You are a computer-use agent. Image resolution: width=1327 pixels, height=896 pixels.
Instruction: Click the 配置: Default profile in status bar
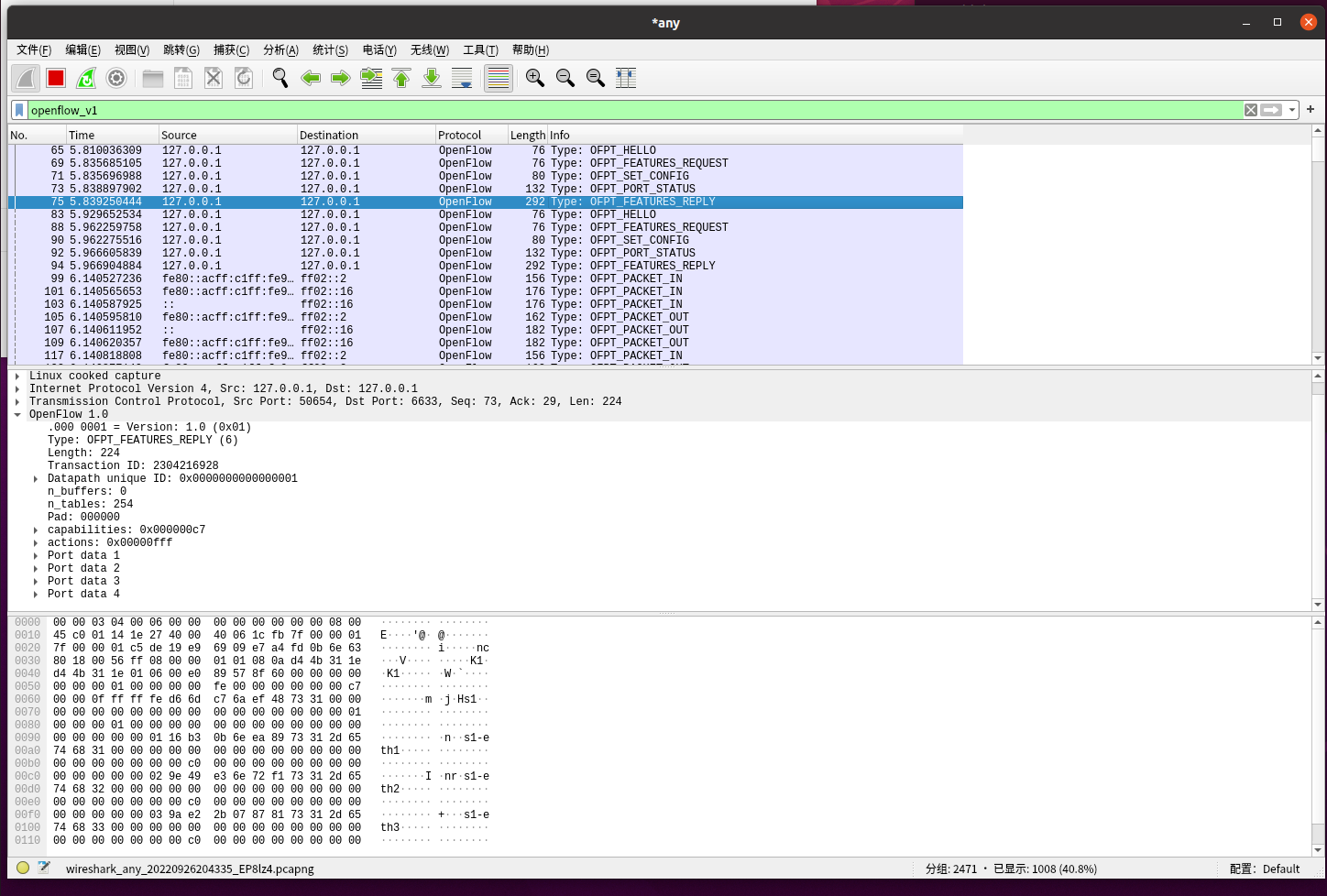coord(1265,869)
